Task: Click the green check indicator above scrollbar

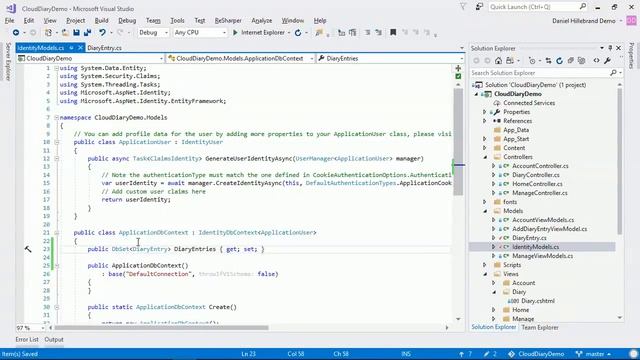Action: point(458,76)
